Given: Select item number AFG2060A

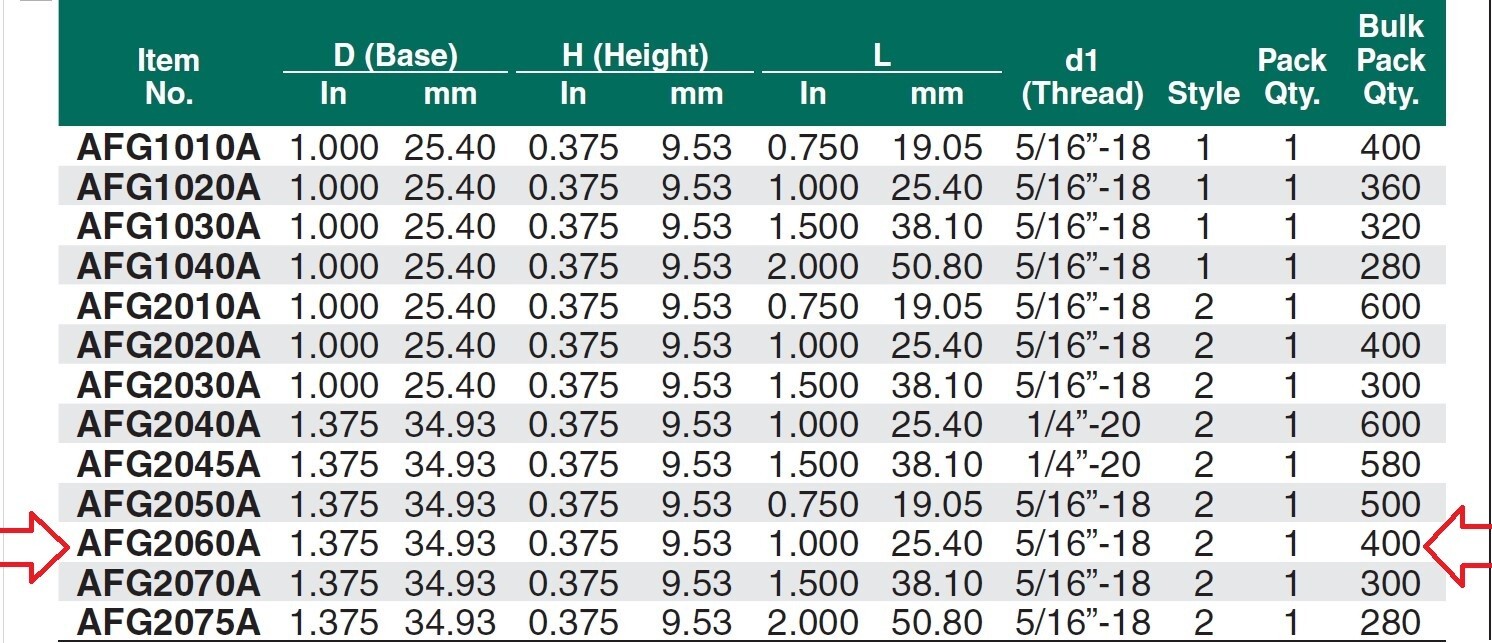Looking at the screenshot, I should (x=168, y=543).
